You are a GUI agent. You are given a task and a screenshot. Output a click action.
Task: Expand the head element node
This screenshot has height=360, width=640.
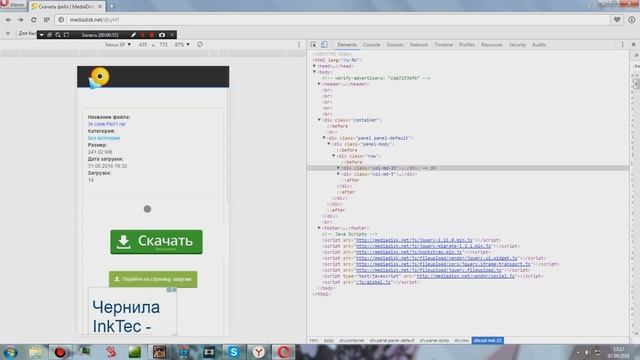point(314,66)
